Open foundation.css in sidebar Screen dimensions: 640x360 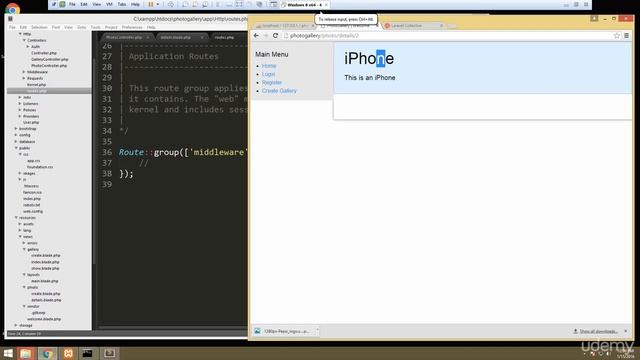click(40, 167)
